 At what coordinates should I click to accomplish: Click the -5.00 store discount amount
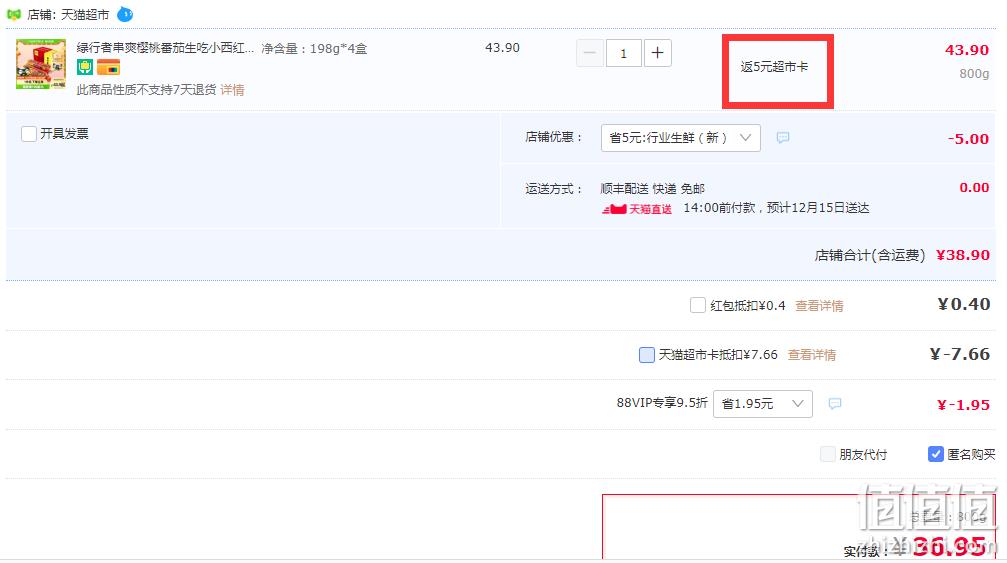point(968,139)
